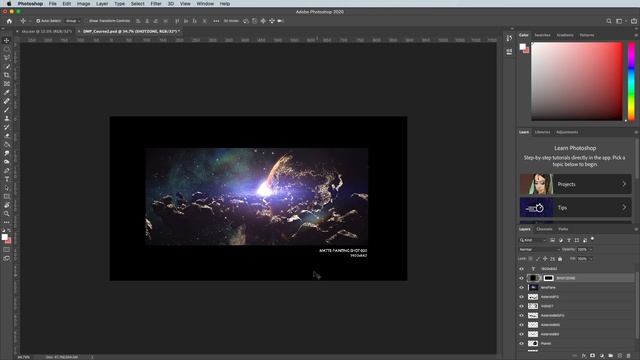Switch to the Channels tab
This screenshot has height=360, width=640.
pos(544,229)
